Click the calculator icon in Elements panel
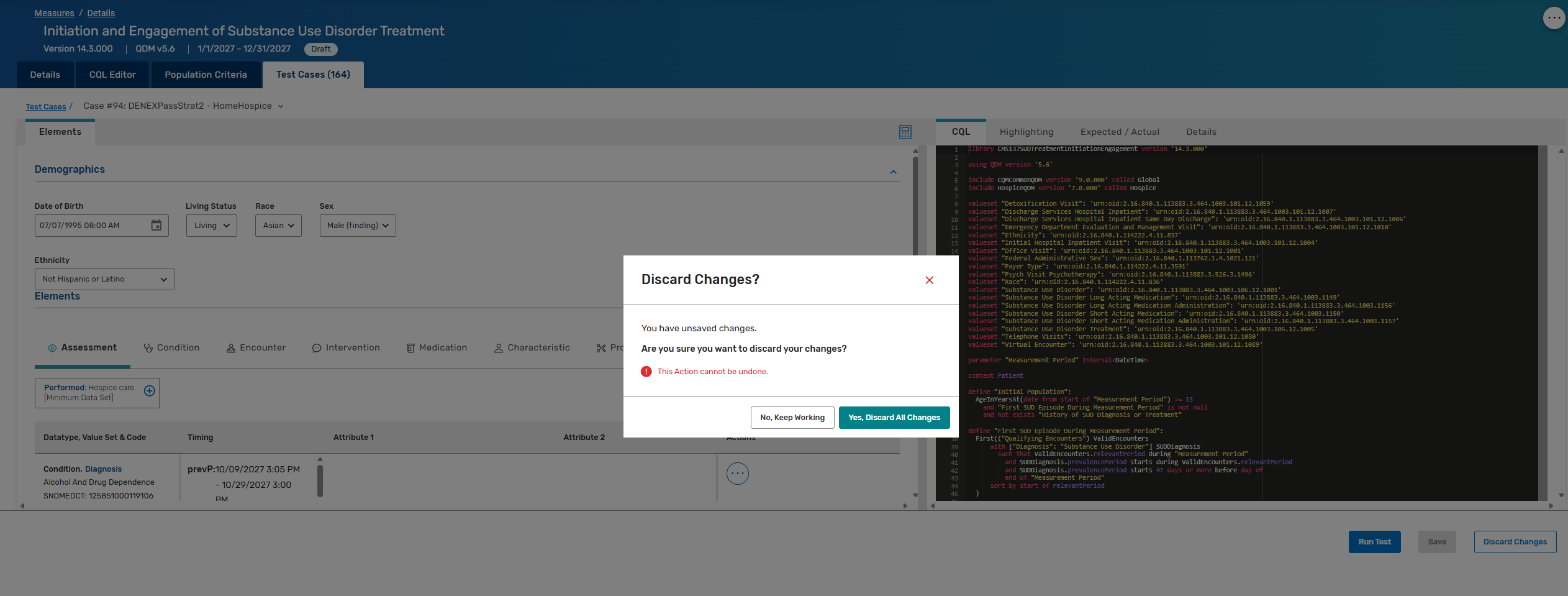The height and width of the screenshot is (596, 1568). 905,132
